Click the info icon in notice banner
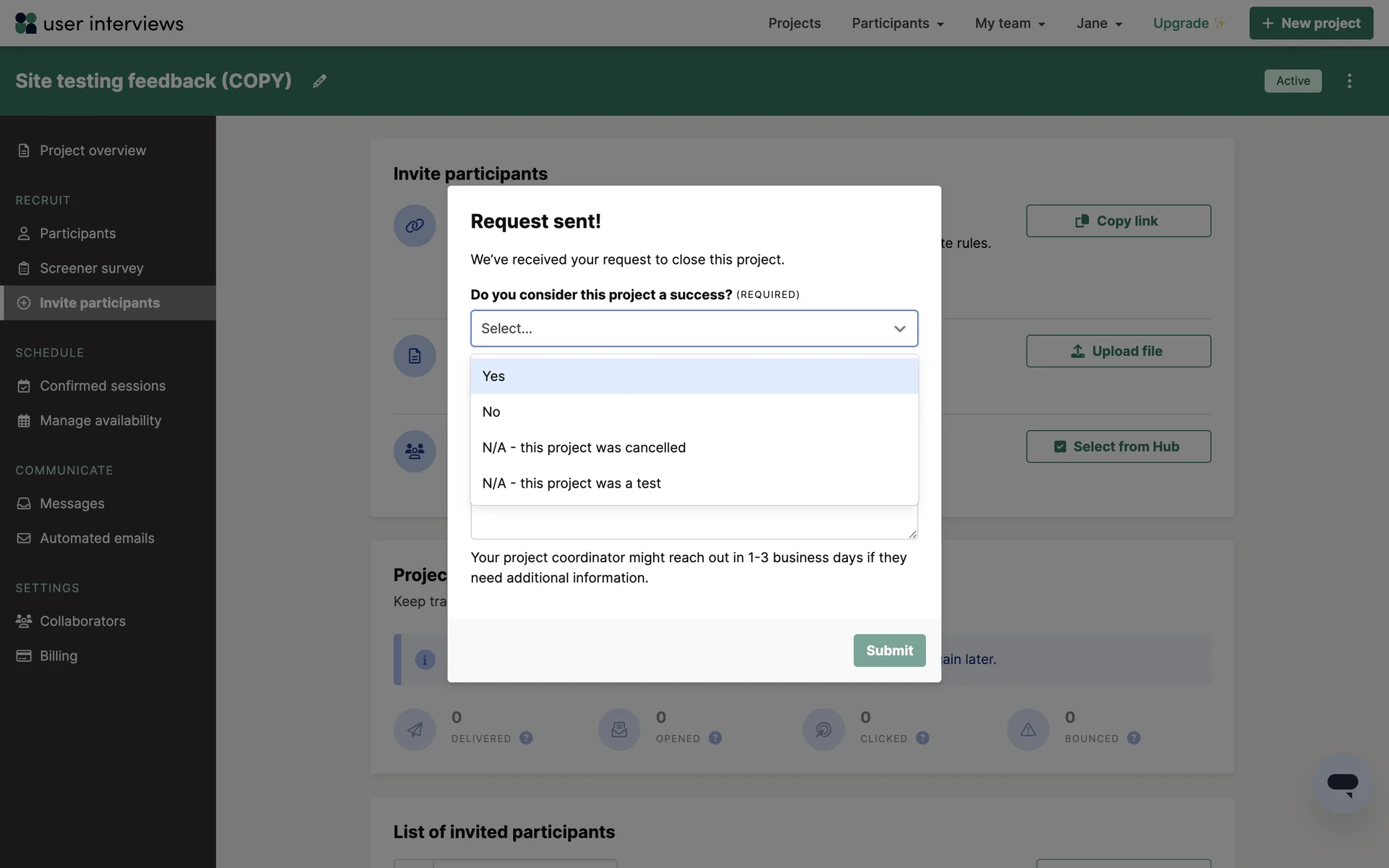 (425, 660)
